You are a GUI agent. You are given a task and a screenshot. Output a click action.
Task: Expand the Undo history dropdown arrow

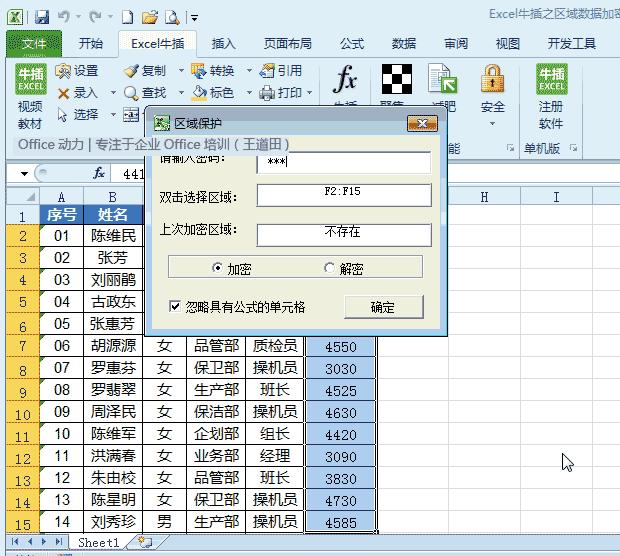click(78, 17)
